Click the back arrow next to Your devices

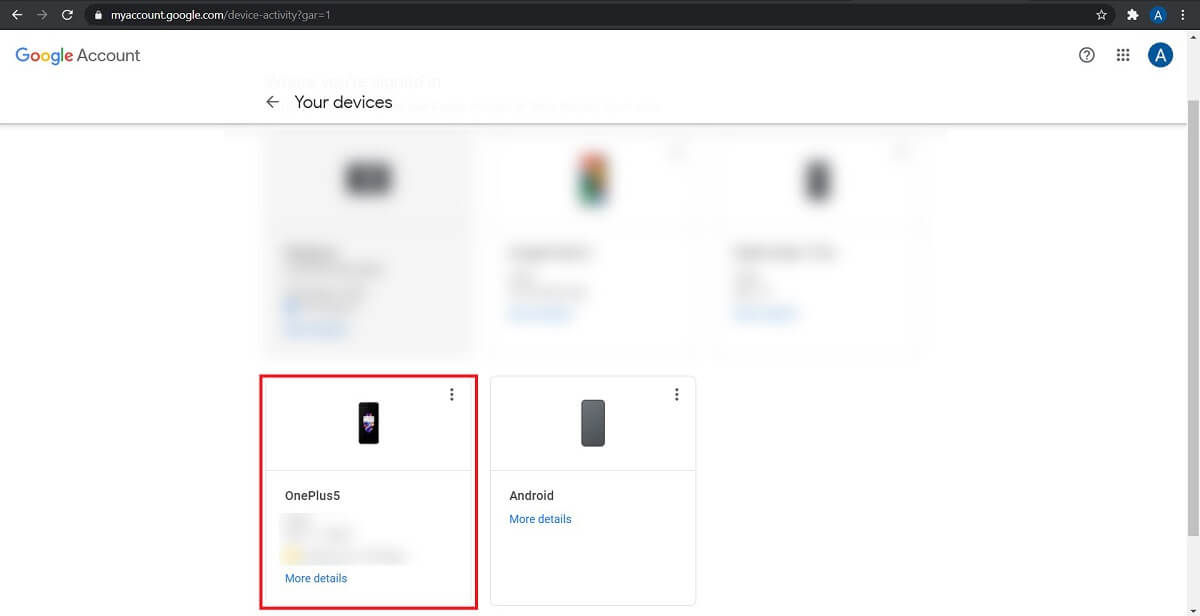(x=272, y=101)
